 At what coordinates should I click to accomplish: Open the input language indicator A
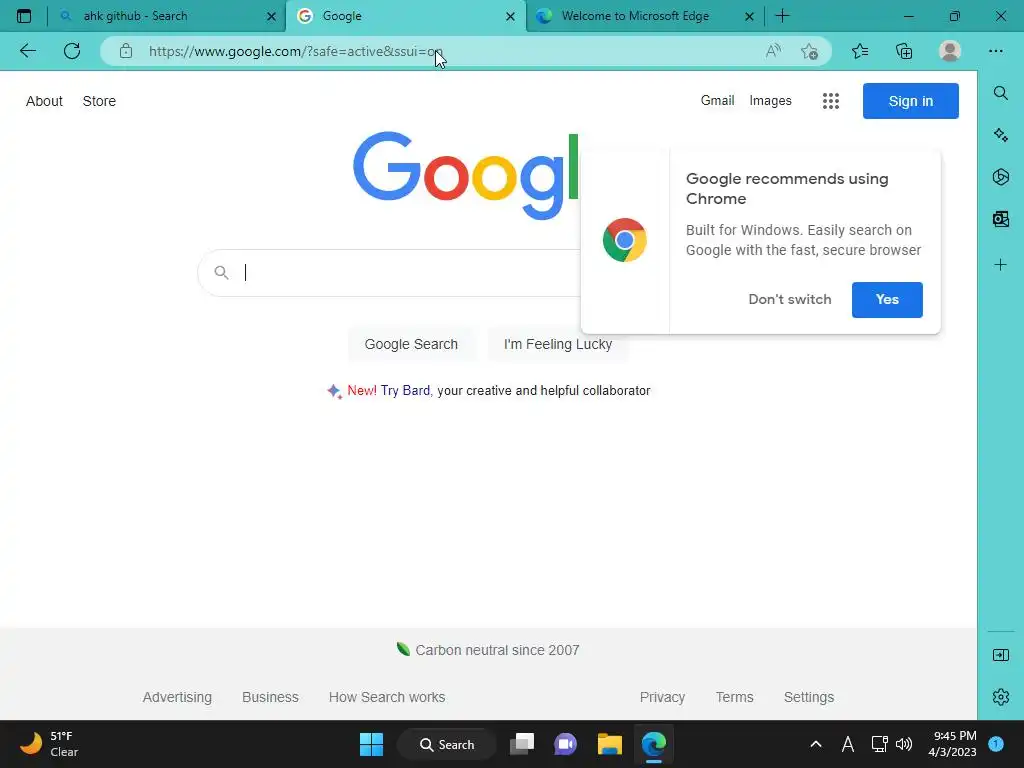point(848,744)
